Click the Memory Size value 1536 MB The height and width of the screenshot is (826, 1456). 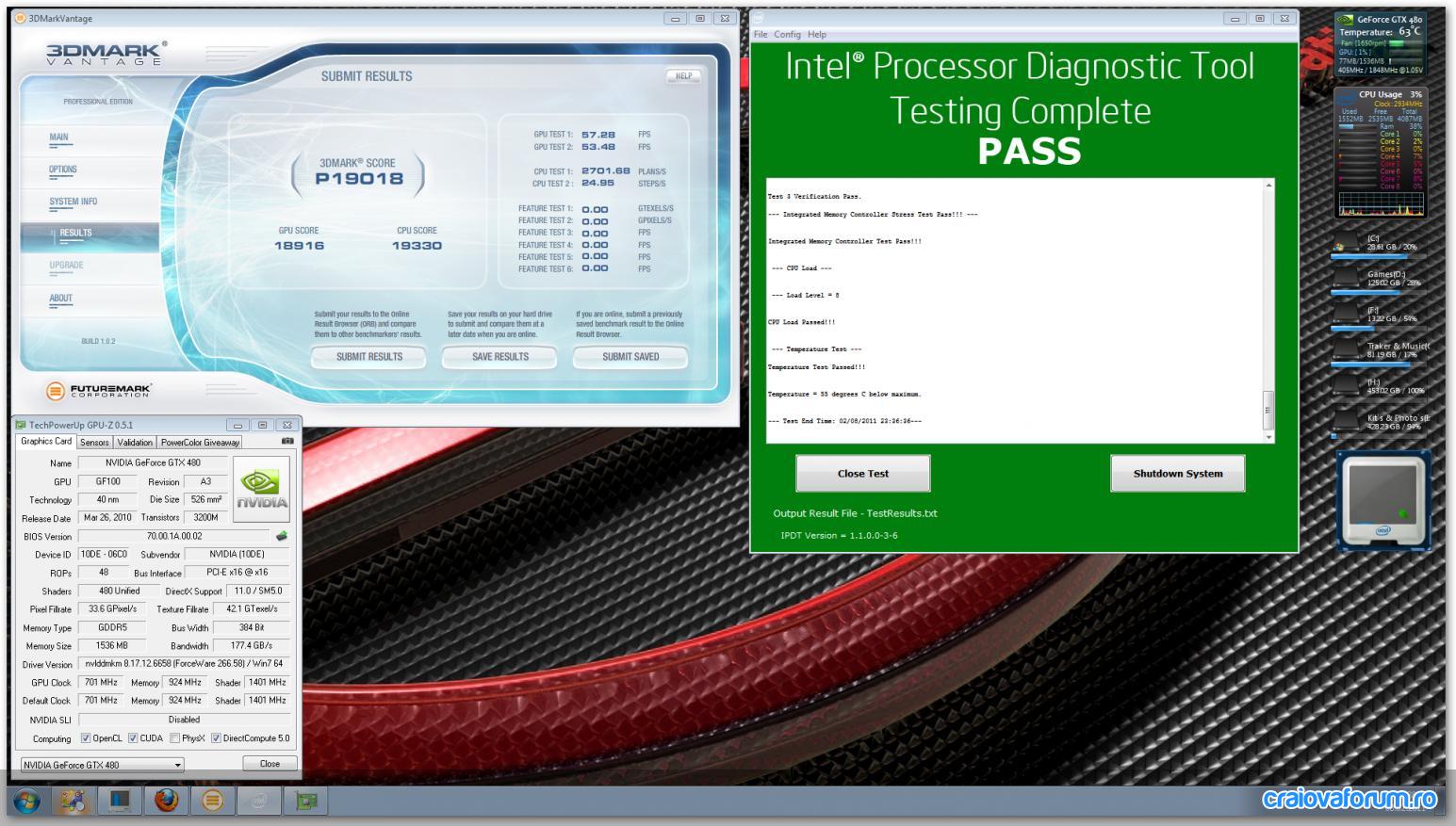click(111, 646)
